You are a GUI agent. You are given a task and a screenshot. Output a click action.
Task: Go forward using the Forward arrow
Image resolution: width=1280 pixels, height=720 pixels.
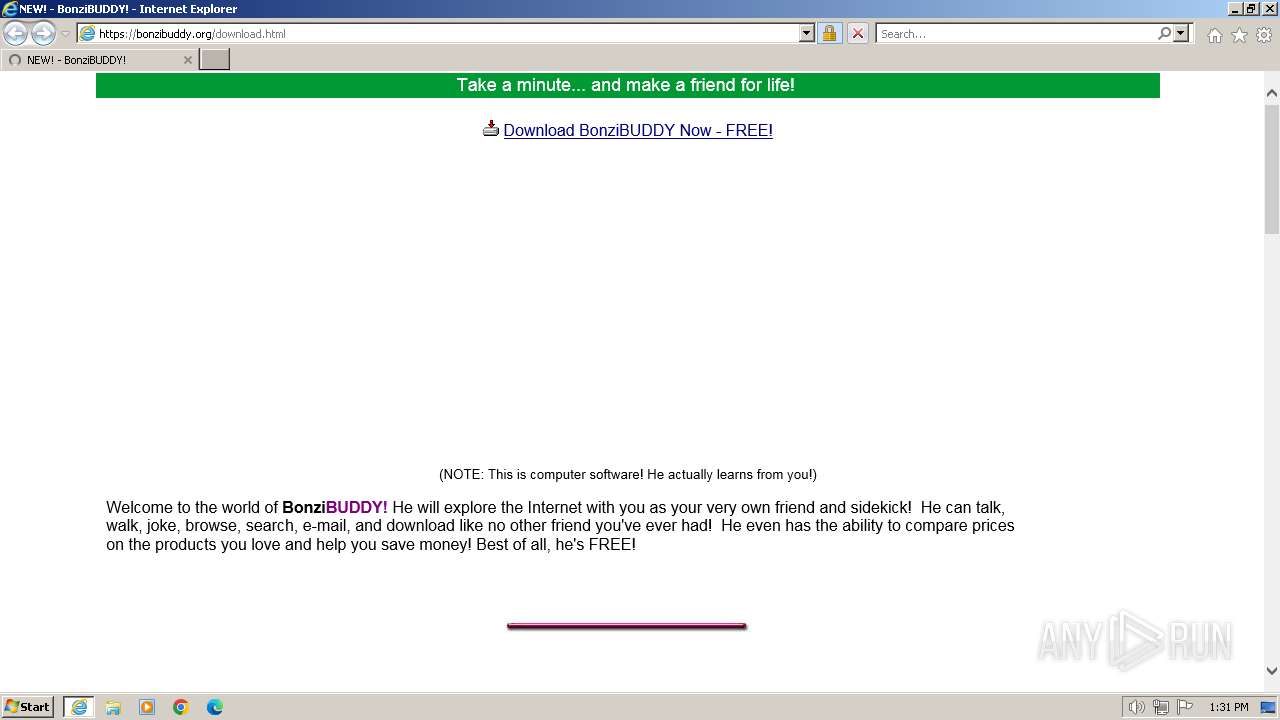(43, 33)
